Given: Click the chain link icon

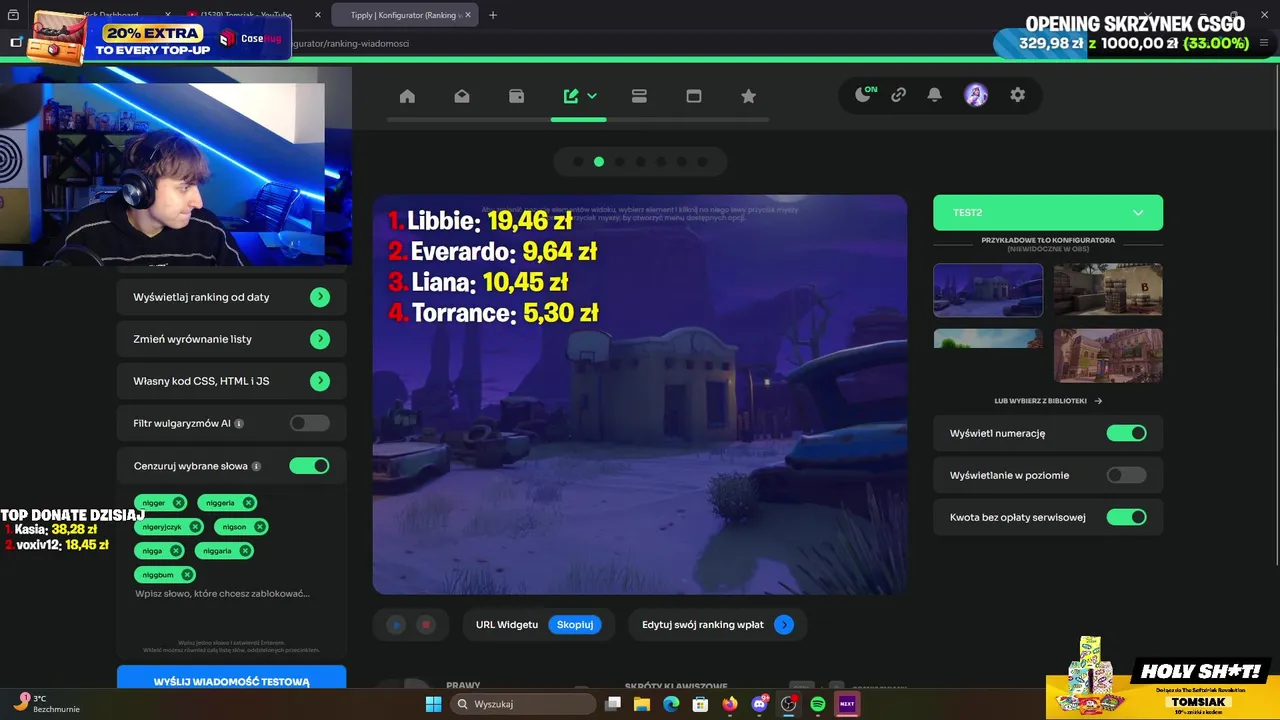Looking at the screenshot, I should pos(899,95).
